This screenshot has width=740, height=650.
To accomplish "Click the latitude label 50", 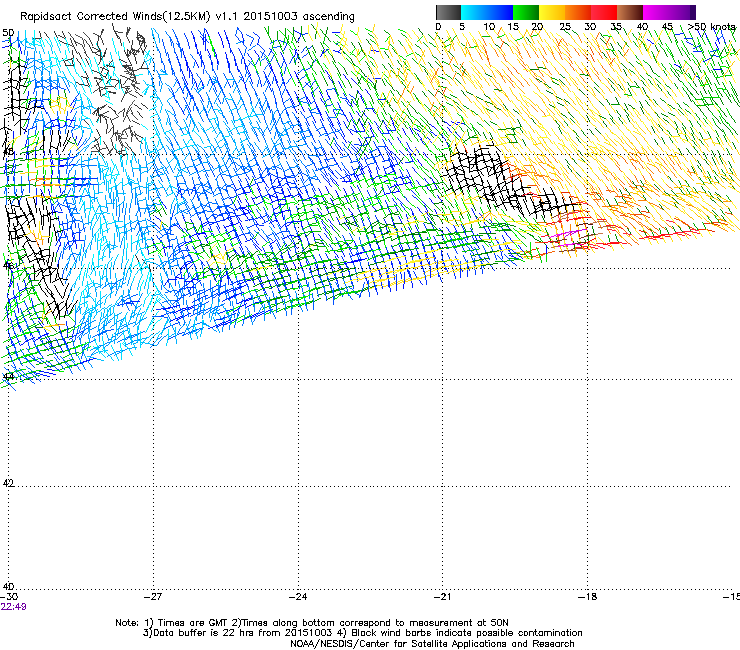I will pyautogui.click(x=8, y=33).
